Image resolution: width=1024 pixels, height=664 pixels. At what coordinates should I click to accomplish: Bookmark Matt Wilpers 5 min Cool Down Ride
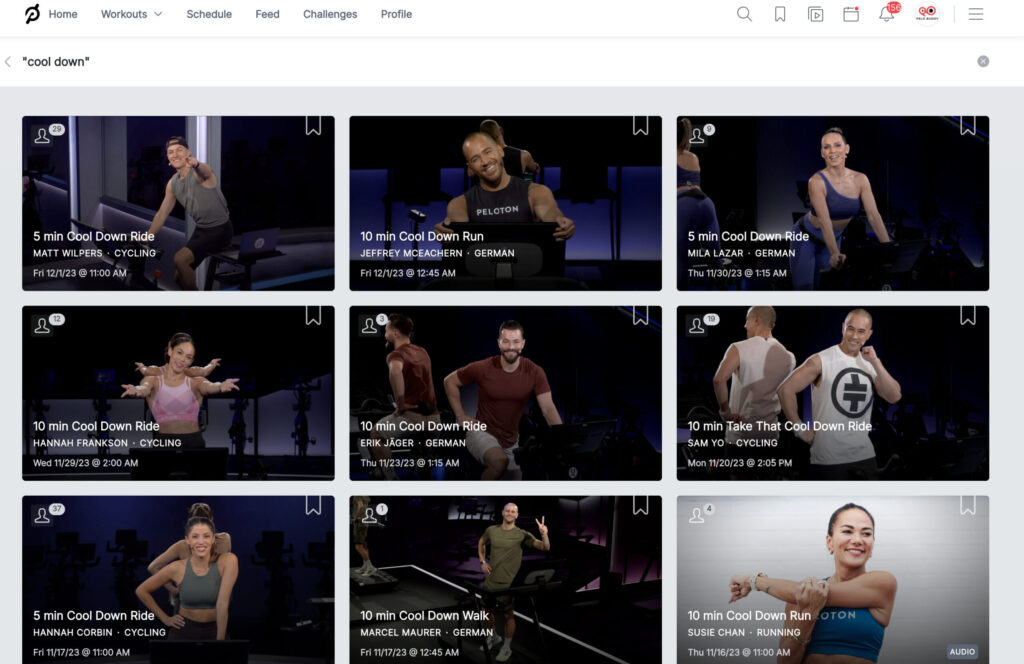(x=313, y=125)
